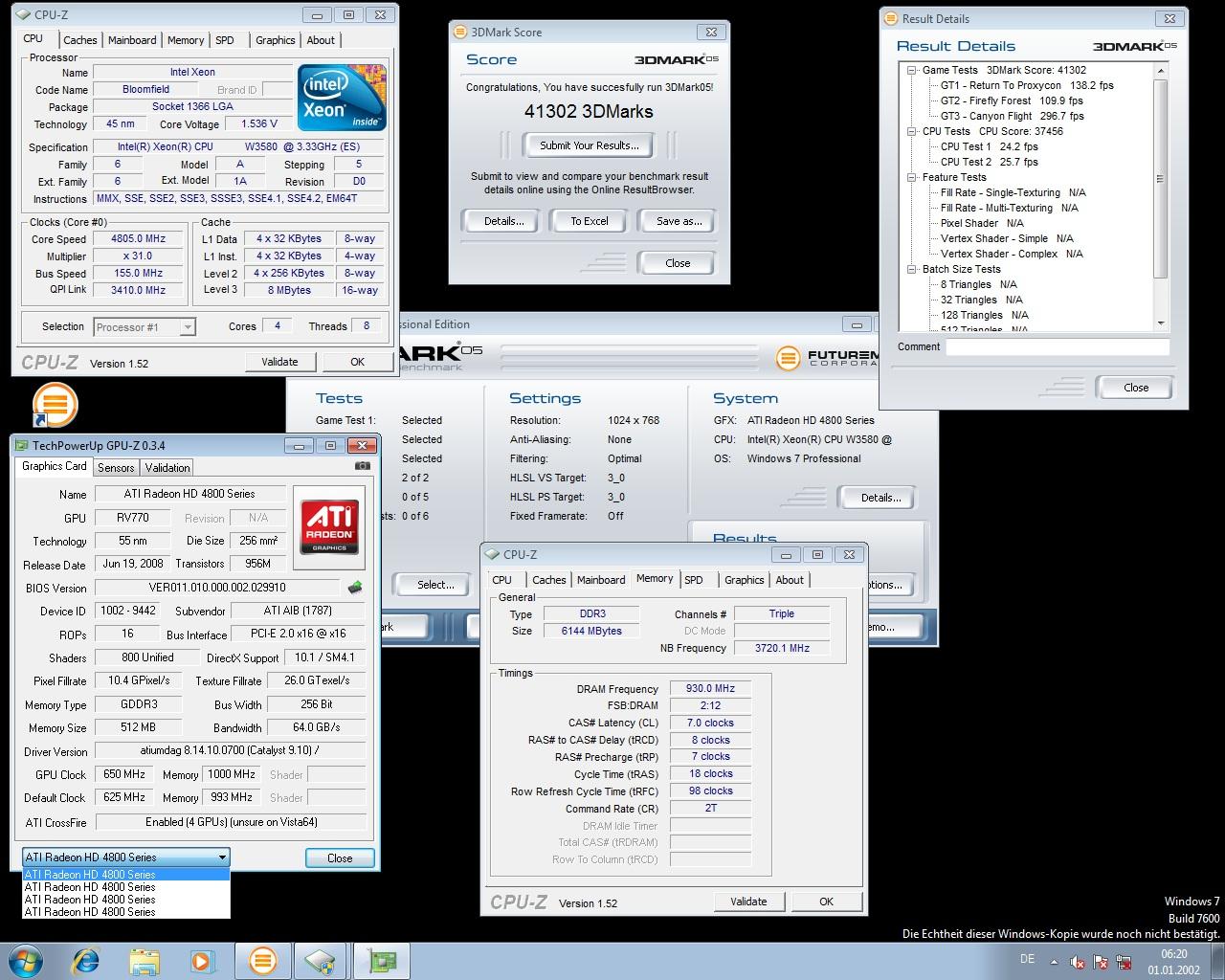Open the Windows Start orb
This screenshot has width=1225, height=980.
[x=24, y=960]
